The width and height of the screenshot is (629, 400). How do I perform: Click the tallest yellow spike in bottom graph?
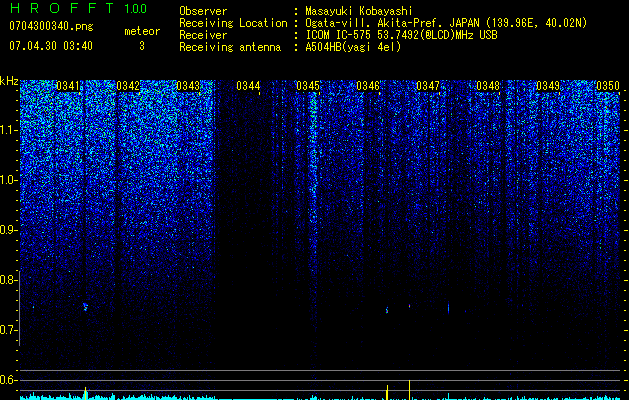pos(409,390)
